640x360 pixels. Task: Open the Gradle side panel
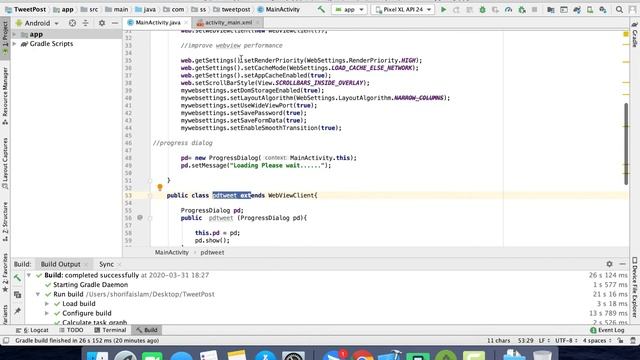(635, 35)
